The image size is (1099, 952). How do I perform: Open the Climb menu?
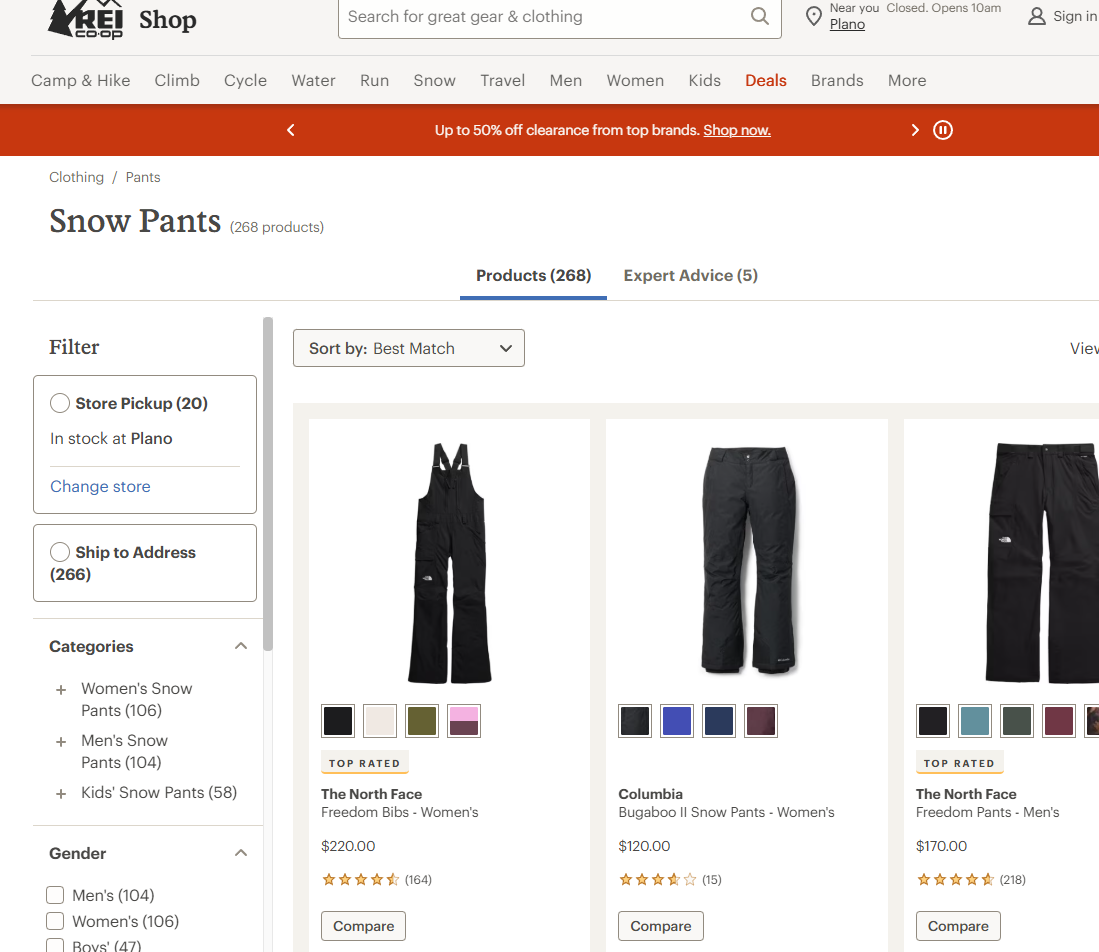[x=177, y=81]
